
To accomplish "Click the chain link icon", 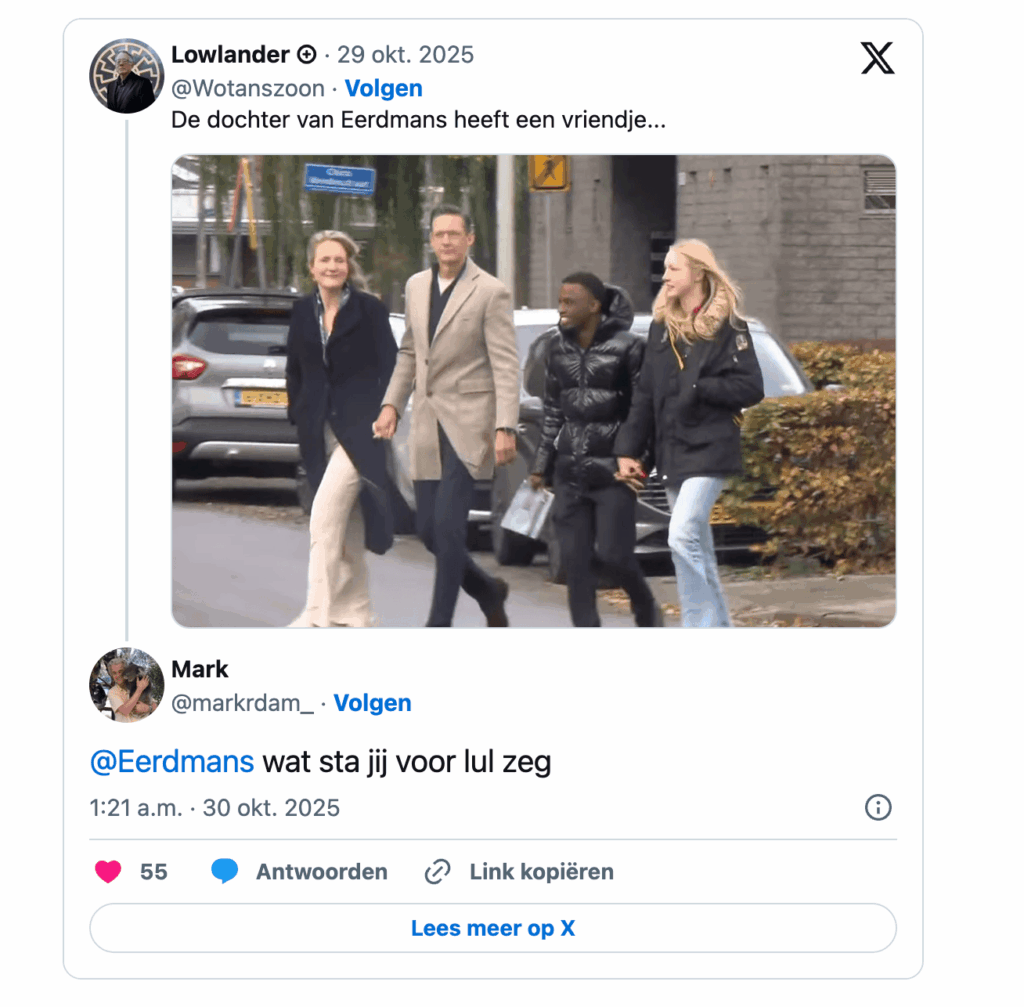I will (x=437, y=872).
